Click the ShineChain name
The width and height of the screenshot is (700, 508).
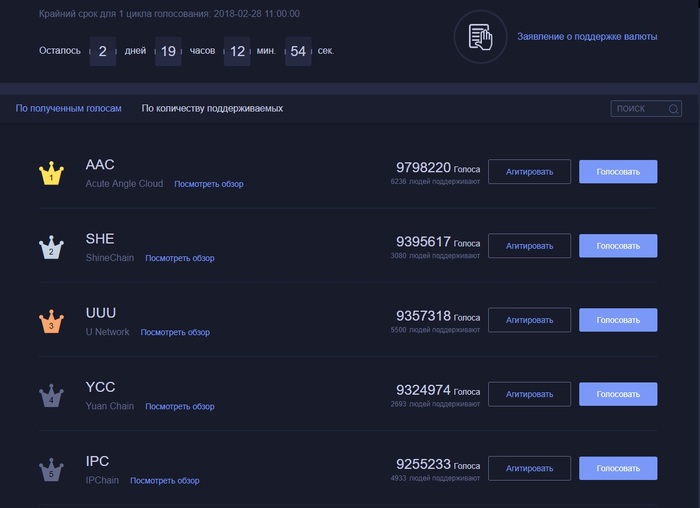(x=110, y=258)
